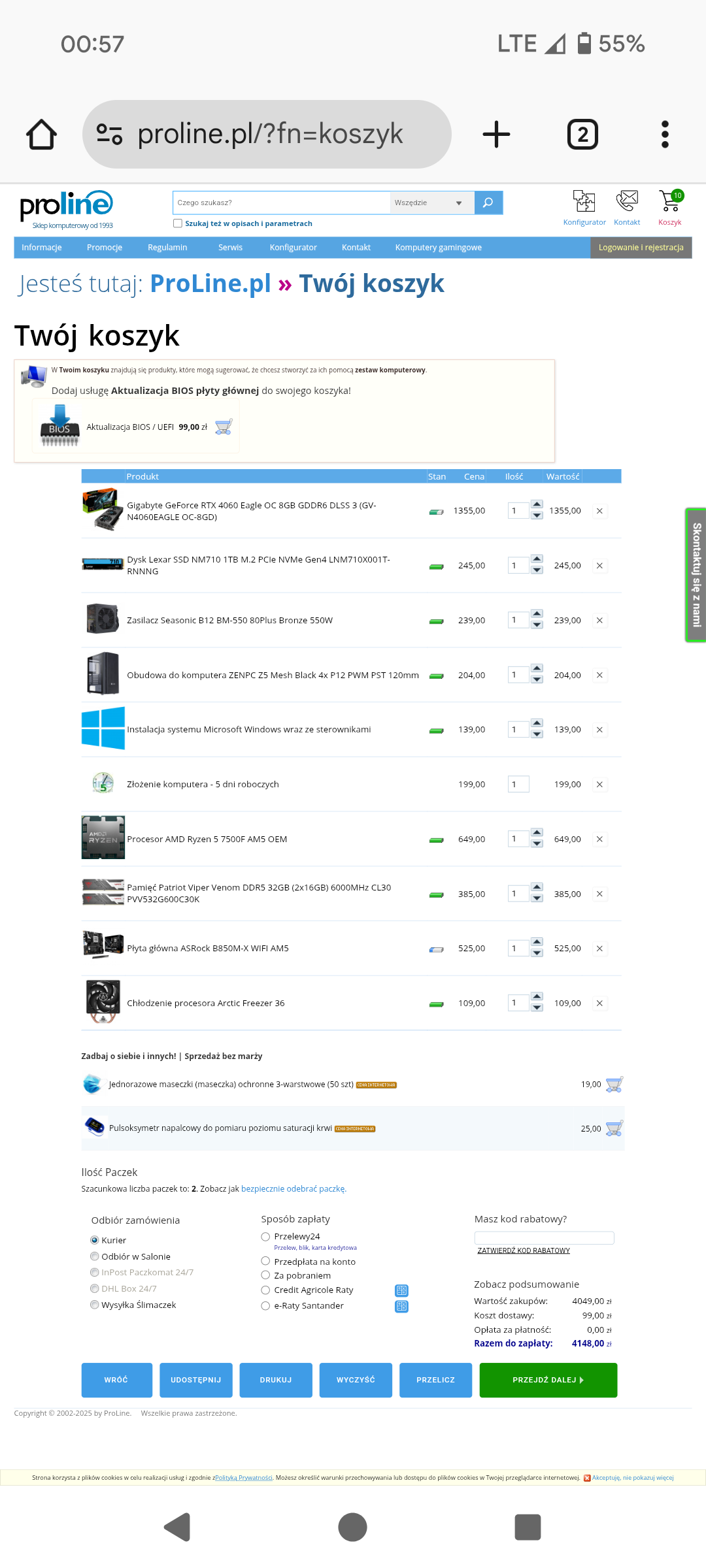Click the ProLine logo

click(67, 209)
